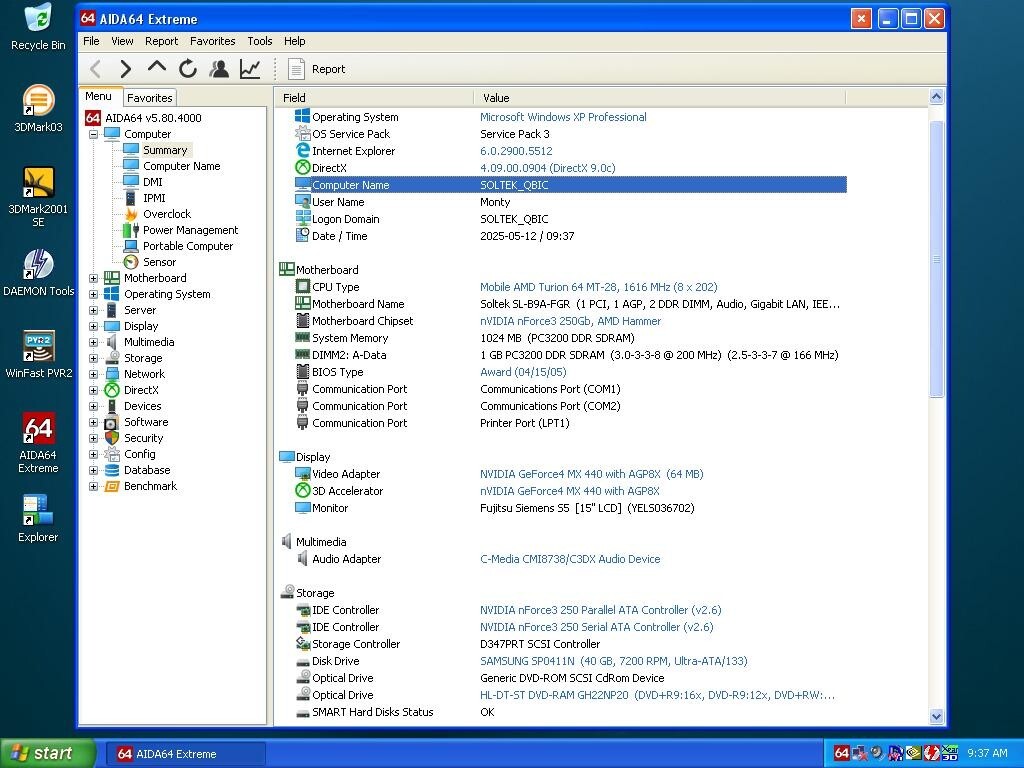Expand the Server tree node
1024x768 pixels.
pos(93,310)
